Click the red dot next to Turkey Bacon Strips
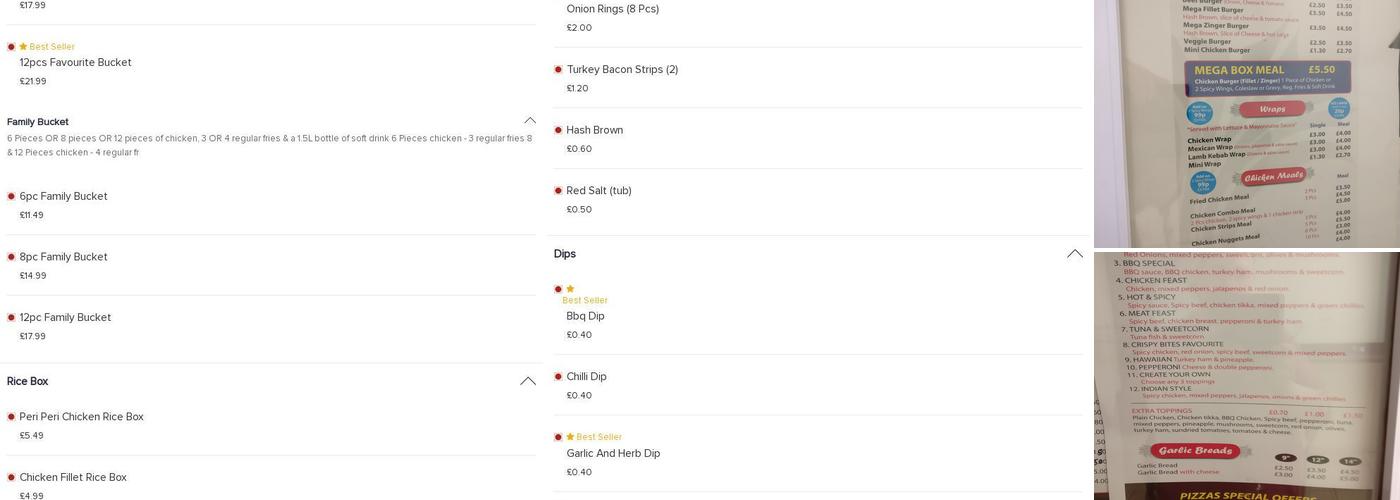The height and width of the screenshot is (500, 1400). [558, 70]
